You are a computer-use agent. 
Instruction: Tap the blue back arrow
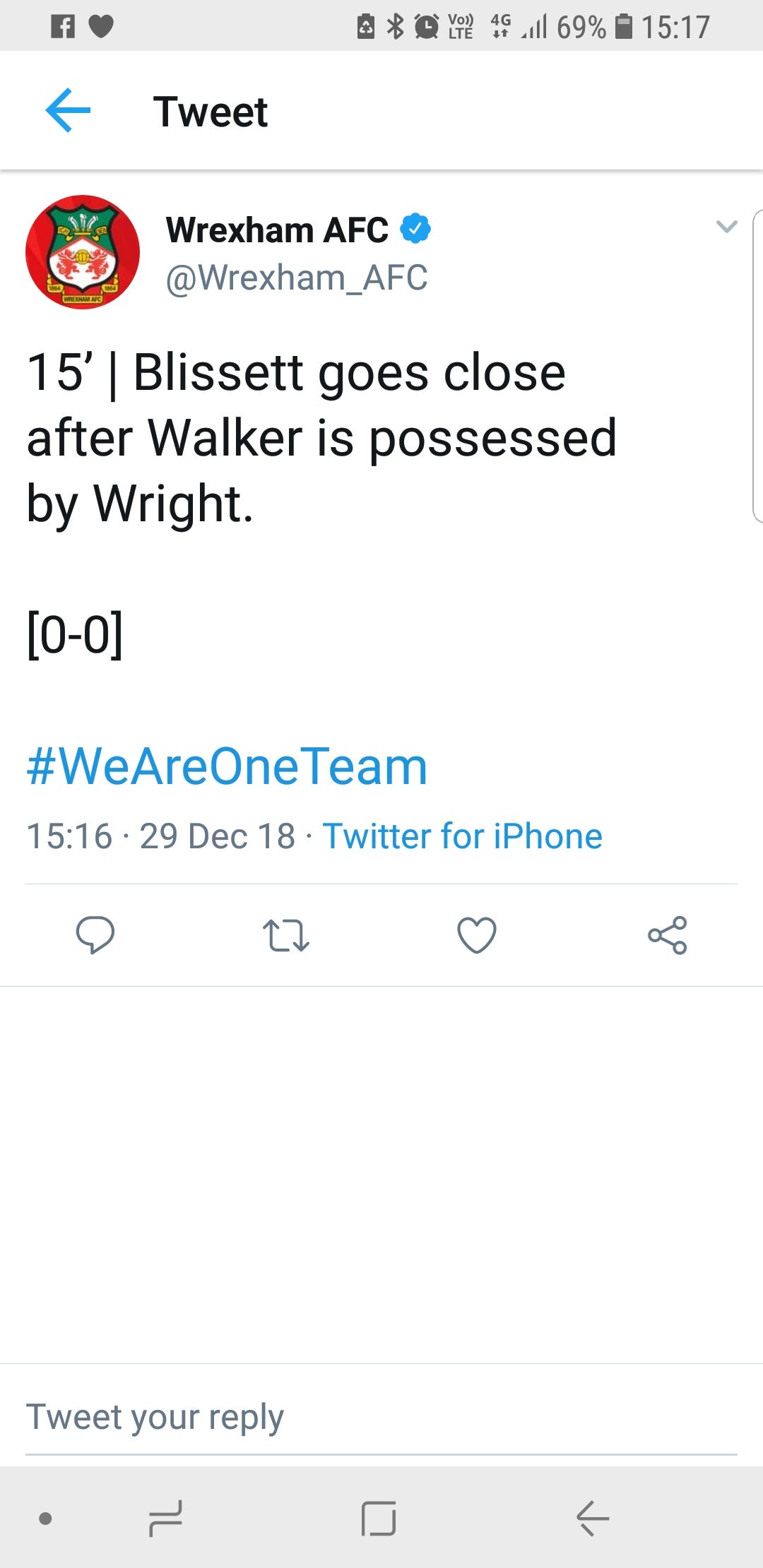[68, 110]
